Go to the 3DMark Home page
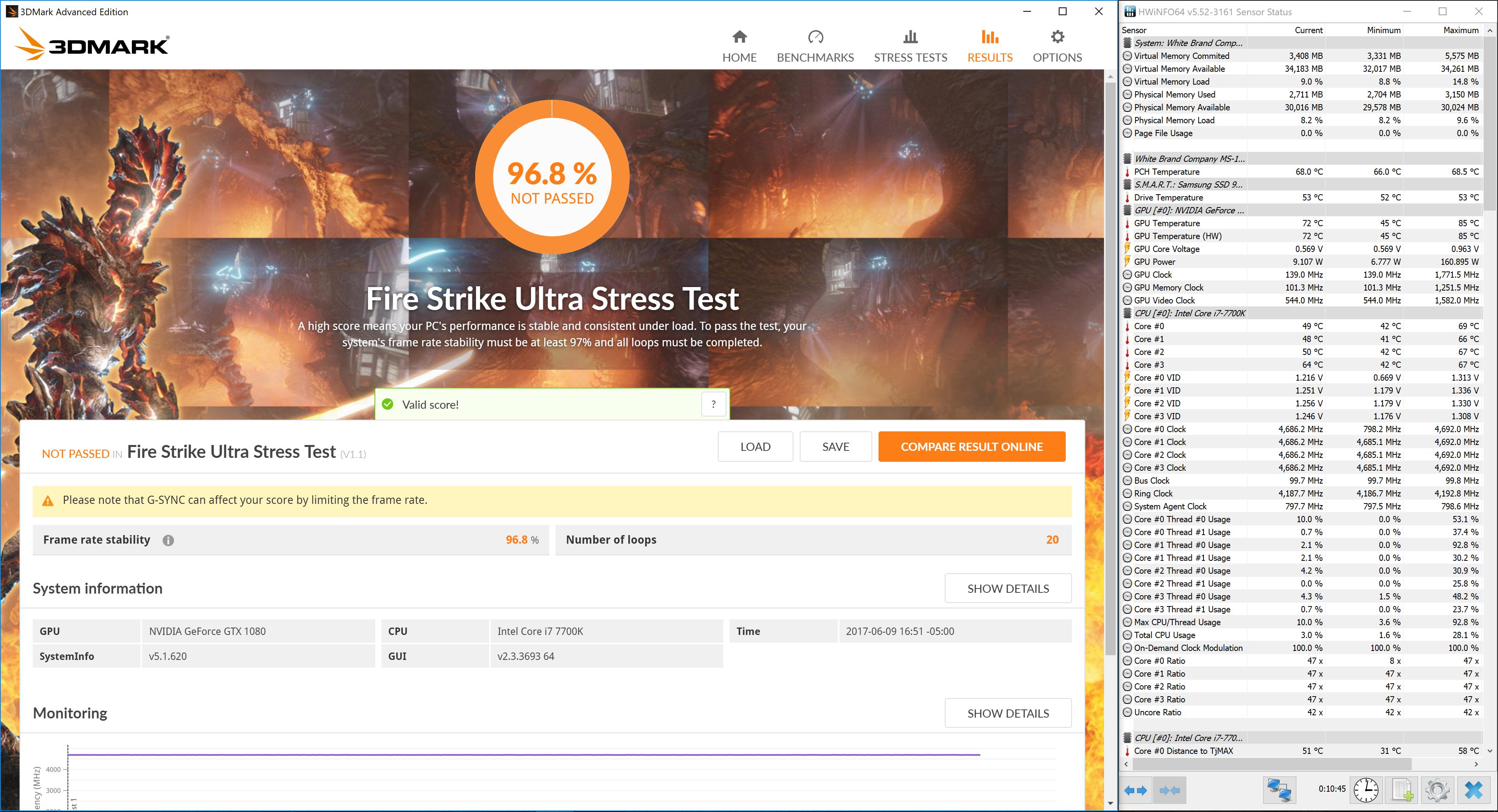The height and width of the screenshot is (812, 1498). click(x=739, y=46)
